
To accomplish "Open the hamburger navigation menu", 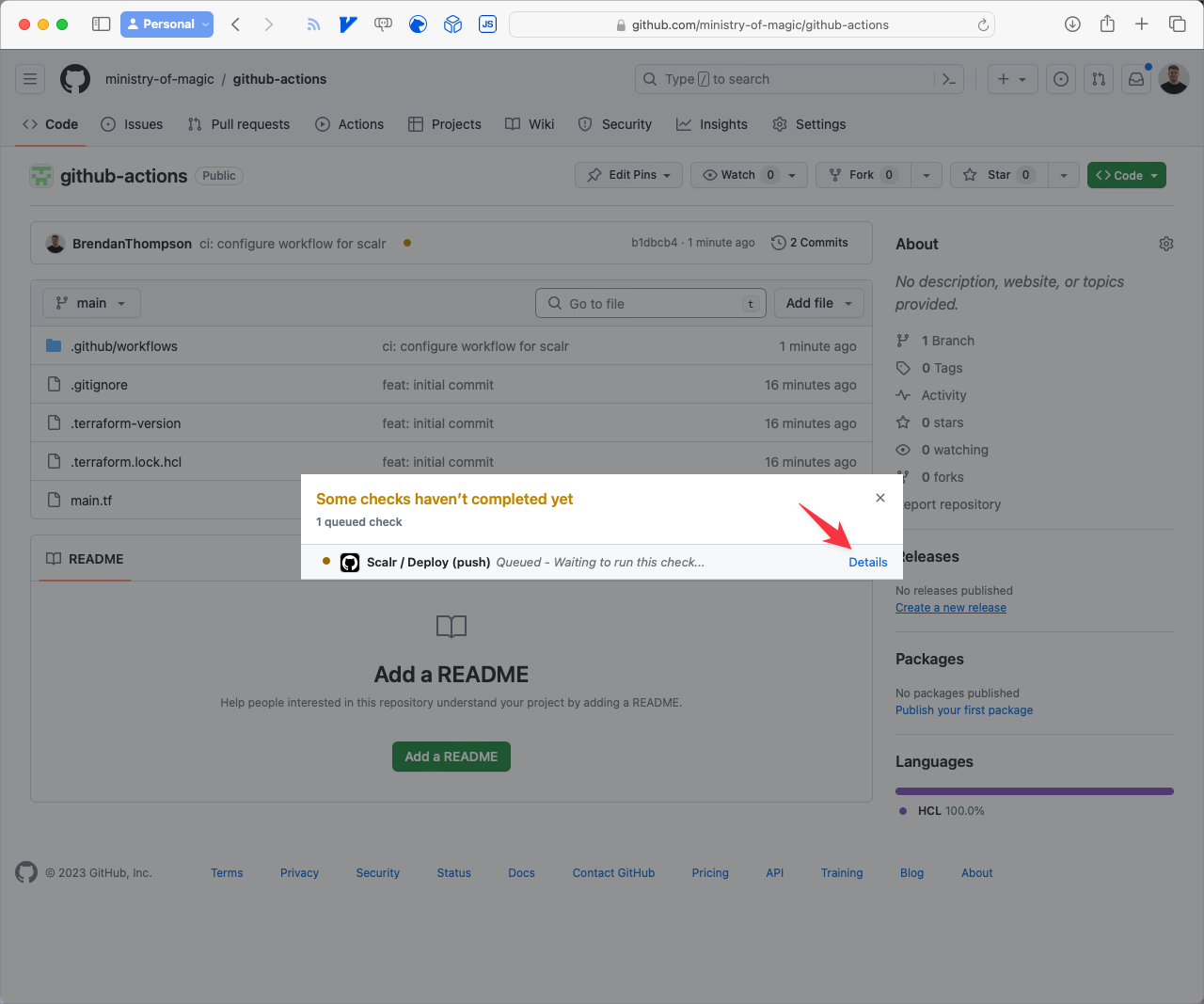I will 30,79.
